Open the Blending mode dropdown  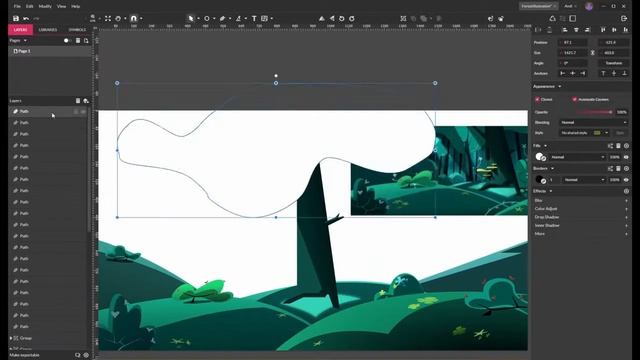[593, 122]
